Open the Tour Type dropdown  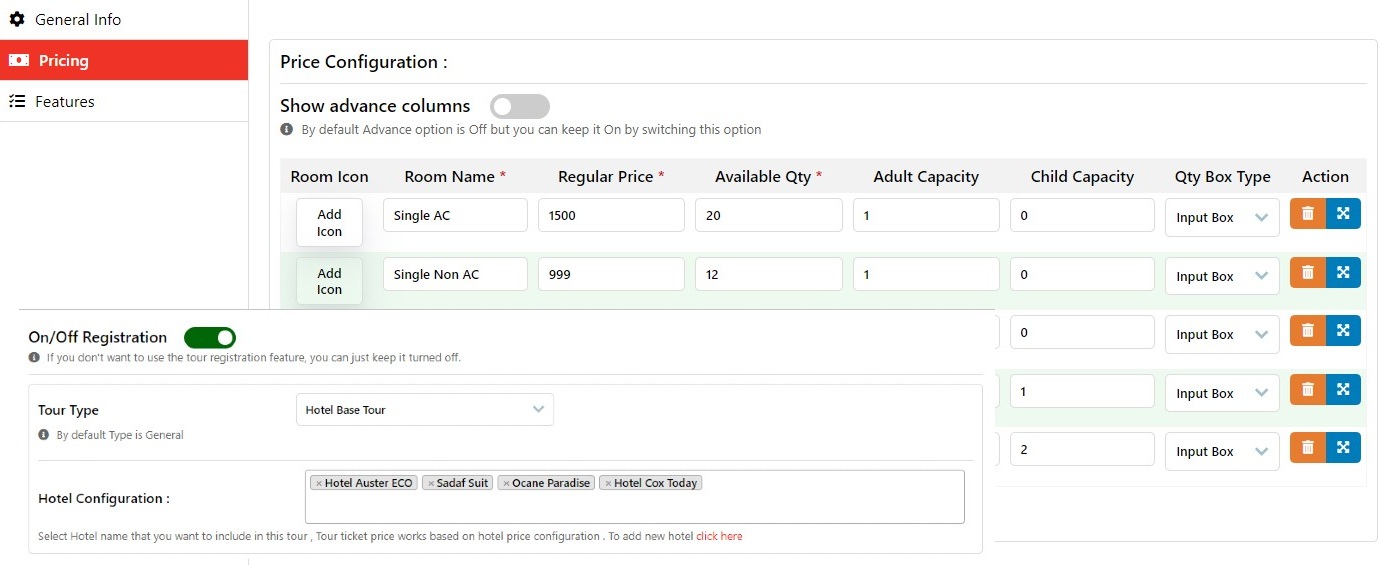click(424, 410)
